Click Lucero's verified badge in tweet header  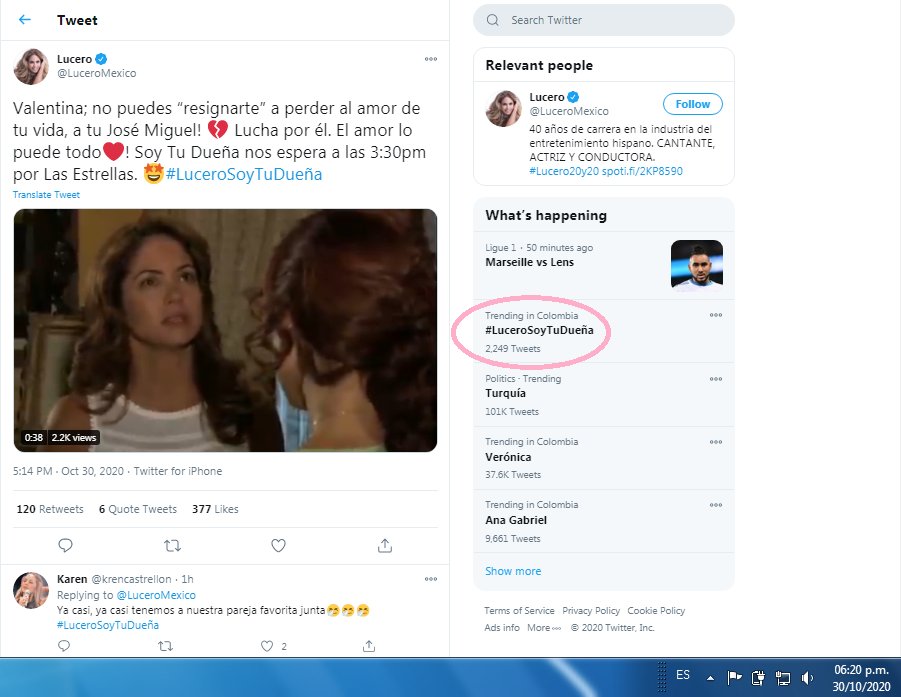(x=101, y=59)
